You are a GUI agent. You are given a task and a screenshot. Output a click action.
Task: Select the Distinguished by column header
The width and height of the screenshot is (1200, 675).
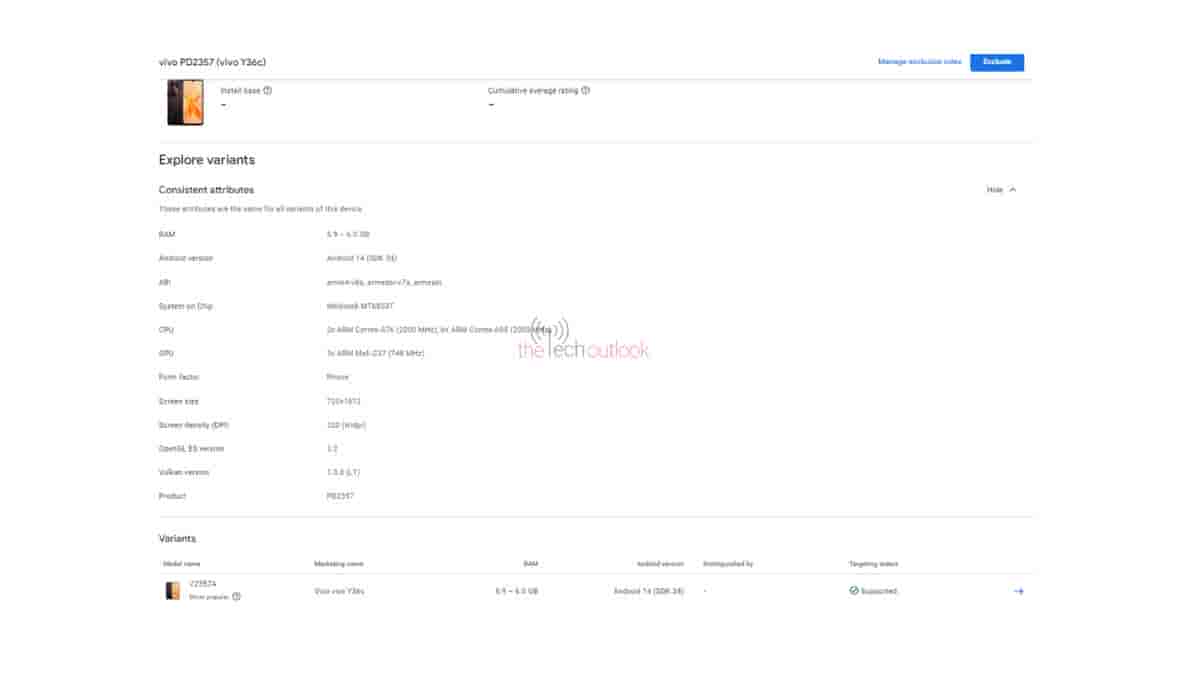coord(728,564)
